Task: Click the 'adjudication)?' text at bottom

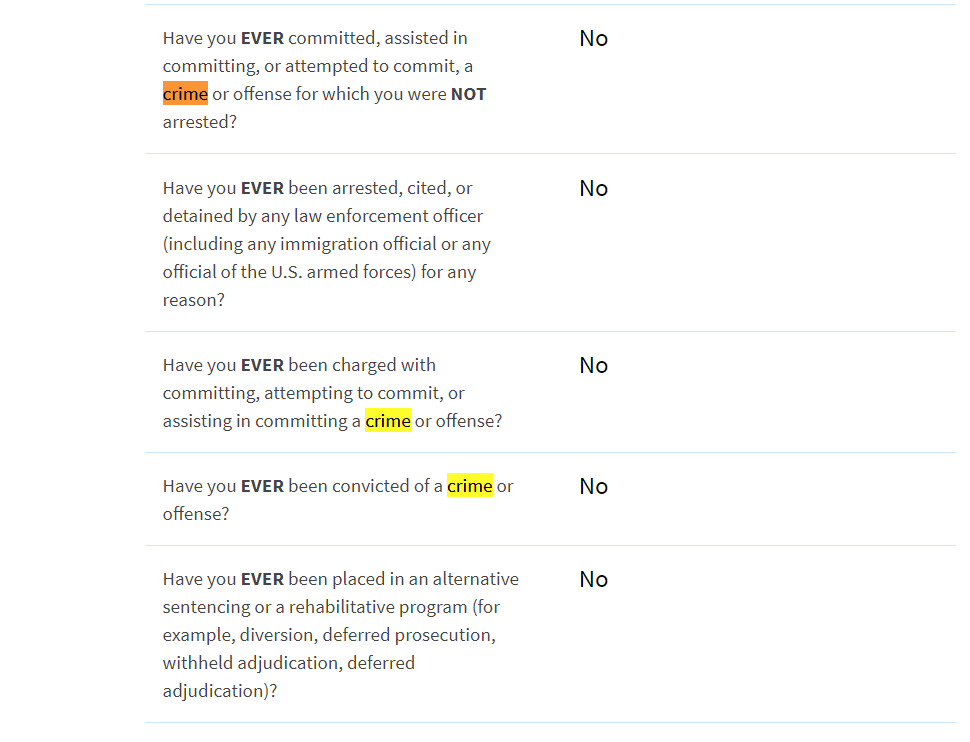Action: pyautogui.click(x=220, y=691)
